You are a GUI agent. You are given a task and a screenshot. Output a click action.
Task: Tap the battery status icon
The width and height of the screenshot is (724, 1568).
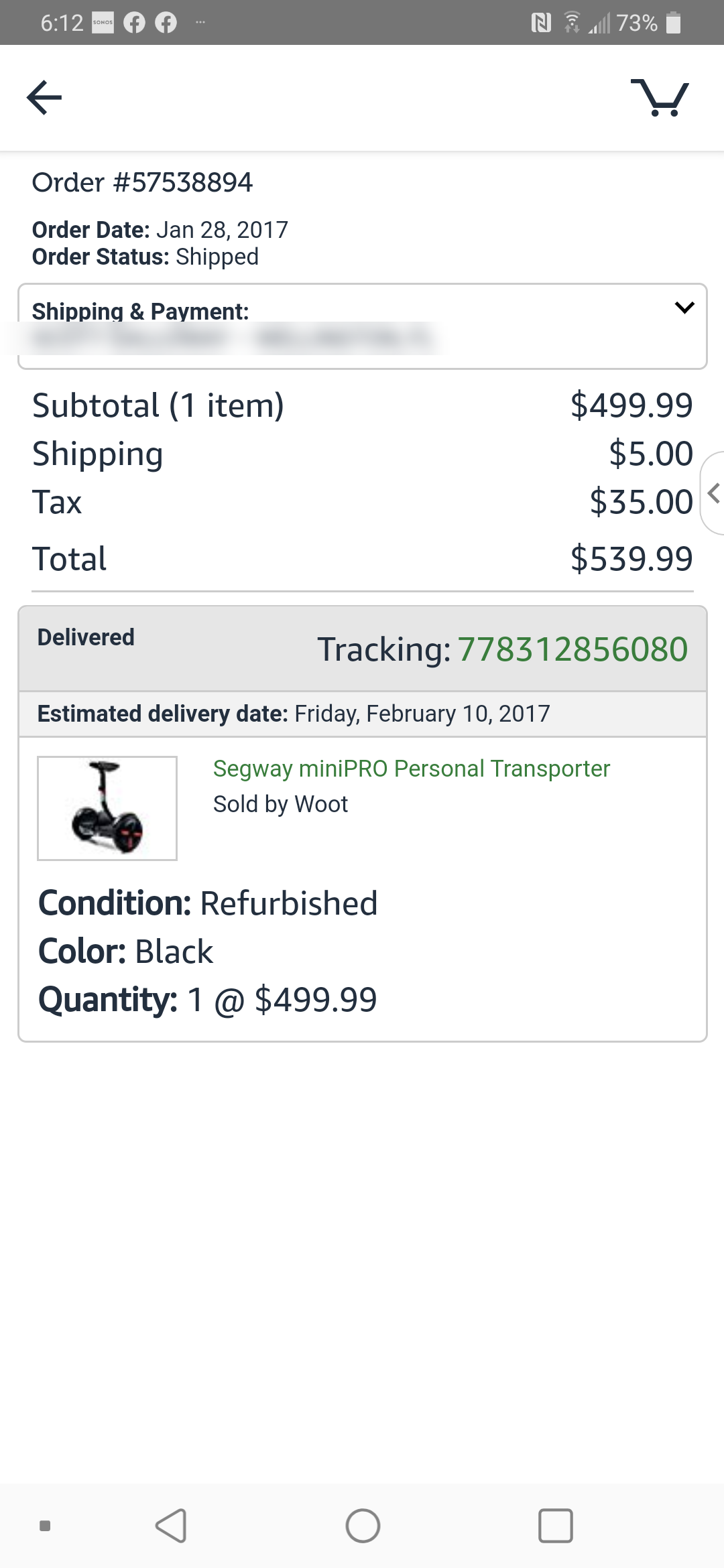coord(674,23)
